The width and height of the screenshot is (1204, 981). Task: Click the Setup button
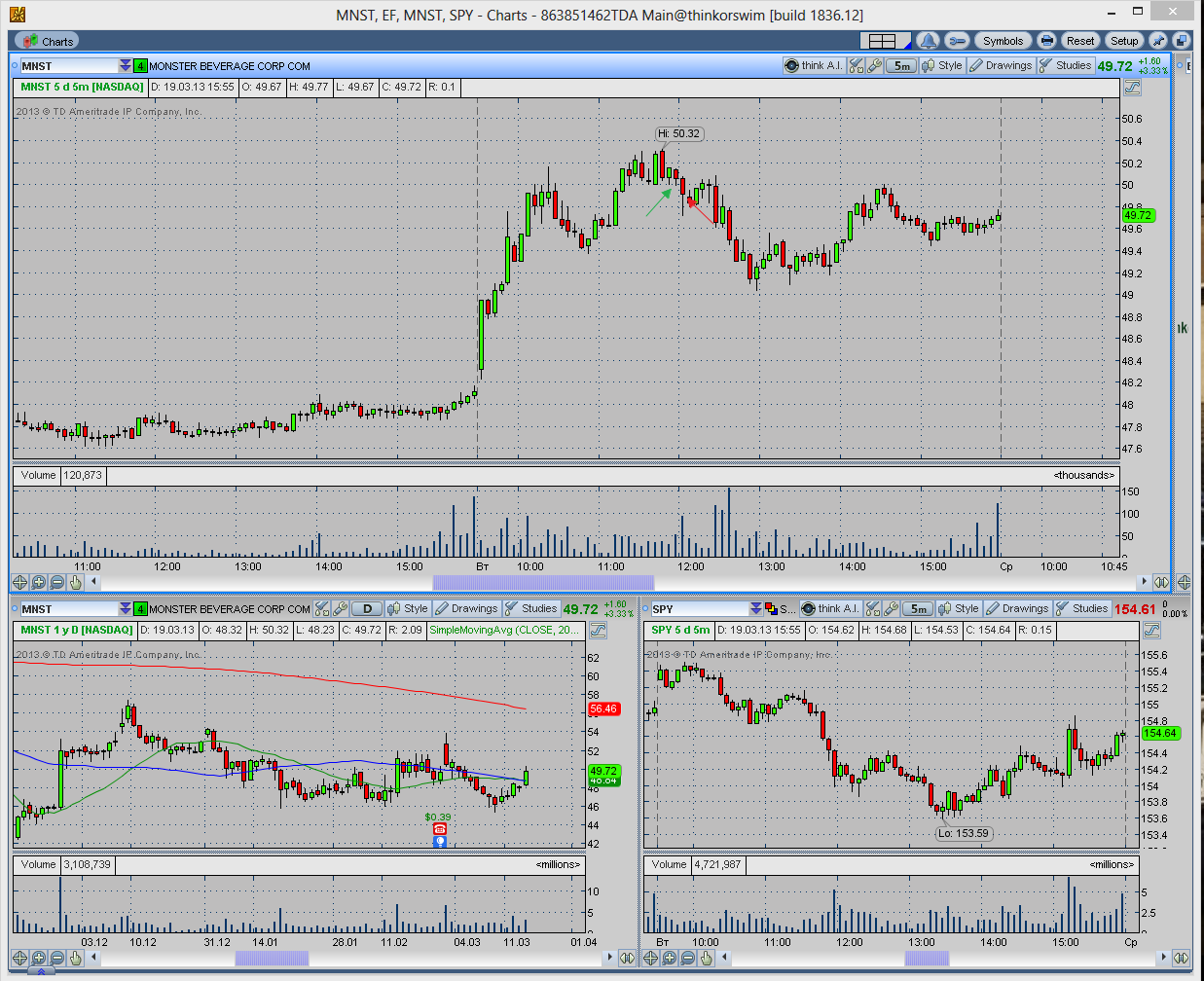click(1124, 41)
